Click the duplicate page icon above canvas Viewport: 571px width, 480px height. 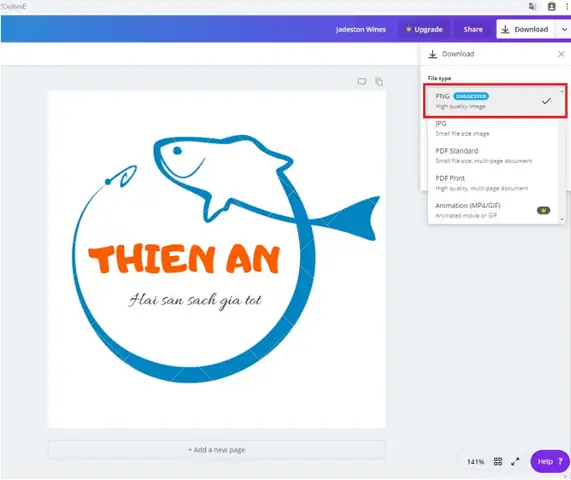(x=379, y=82)
